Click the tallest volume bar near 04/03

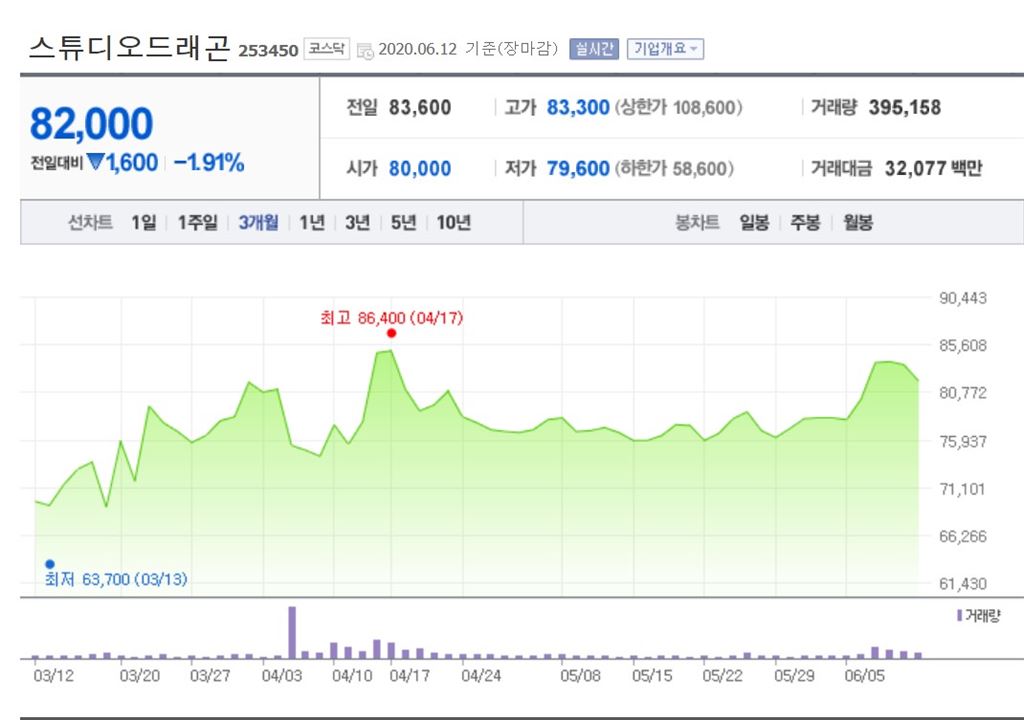pos(292,632)
